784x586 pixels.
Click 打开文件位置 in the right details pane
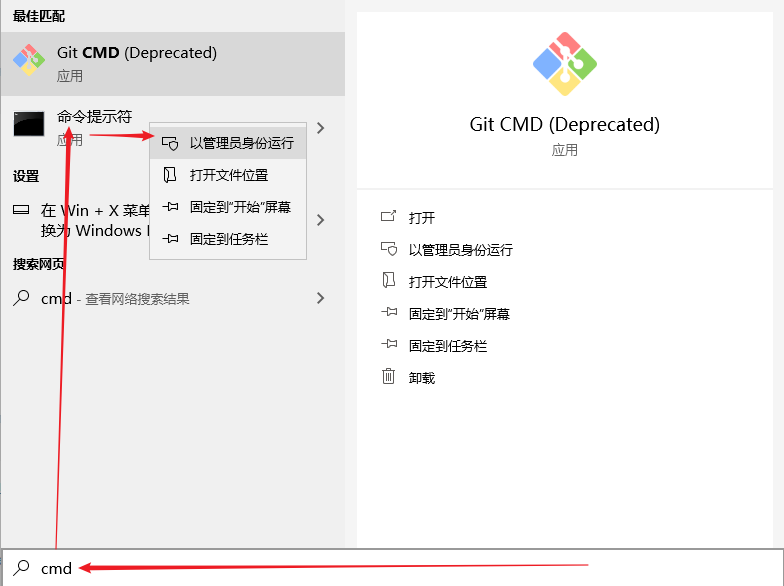448,282
